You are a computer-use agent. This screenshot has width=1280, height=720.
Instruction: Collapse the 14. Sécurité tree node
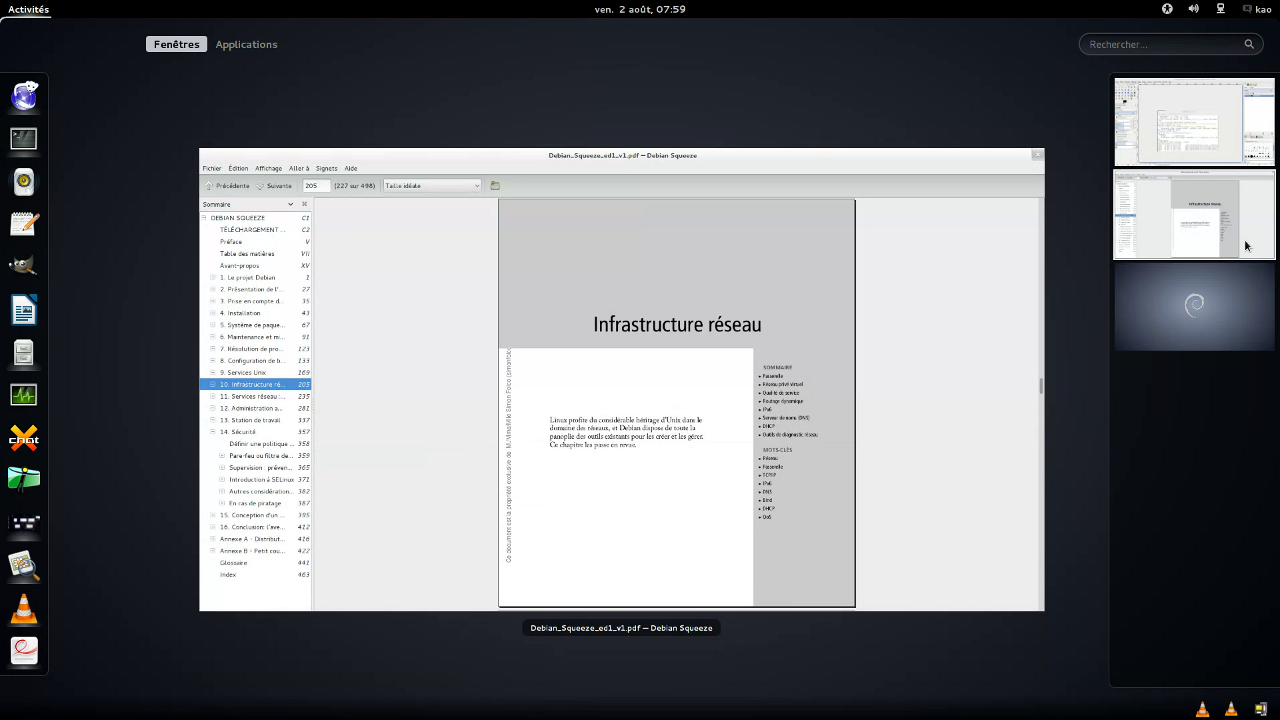click(212, 432)
